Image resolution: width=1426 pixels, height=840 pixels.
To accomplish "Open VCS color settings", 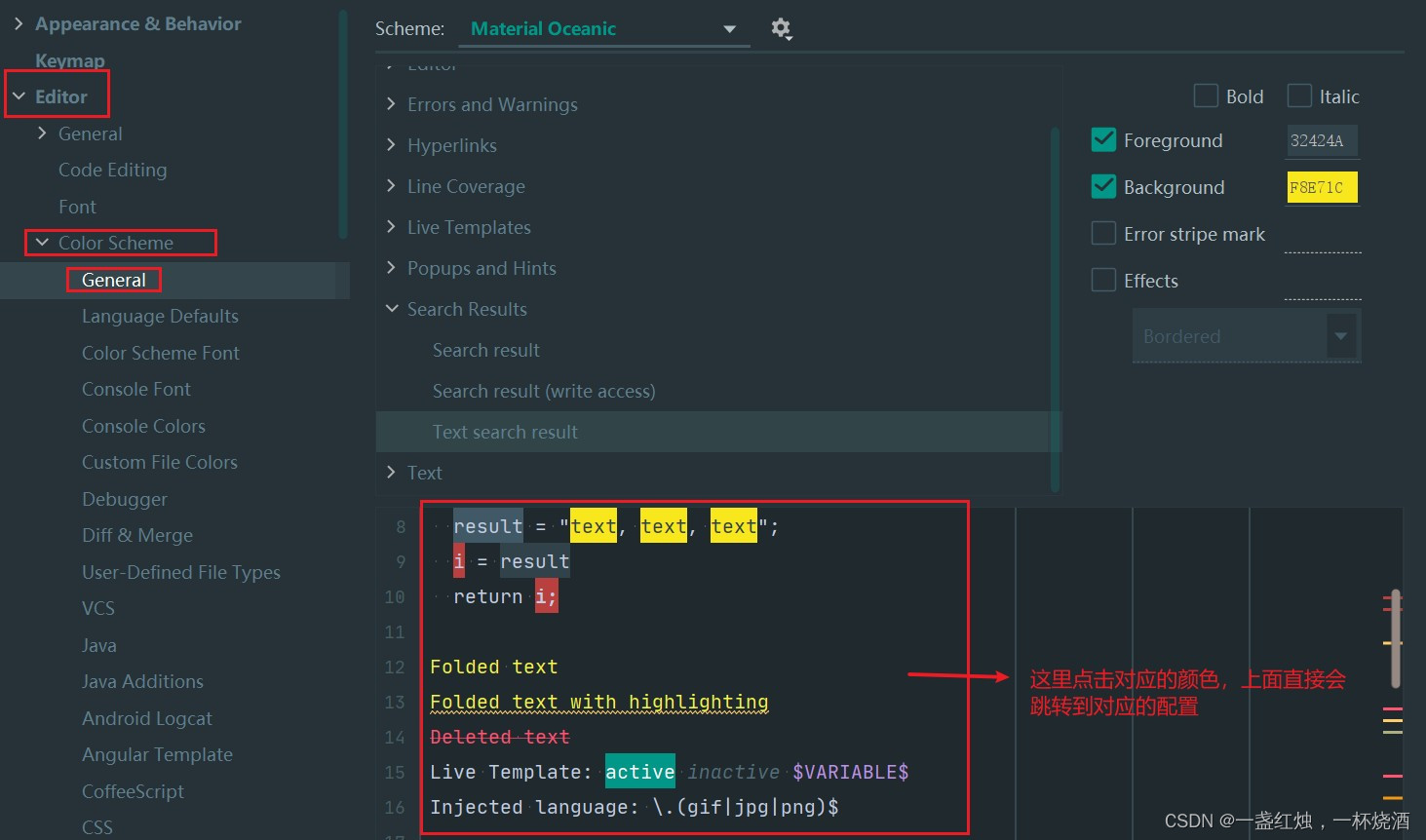I will tap(98, 608).
